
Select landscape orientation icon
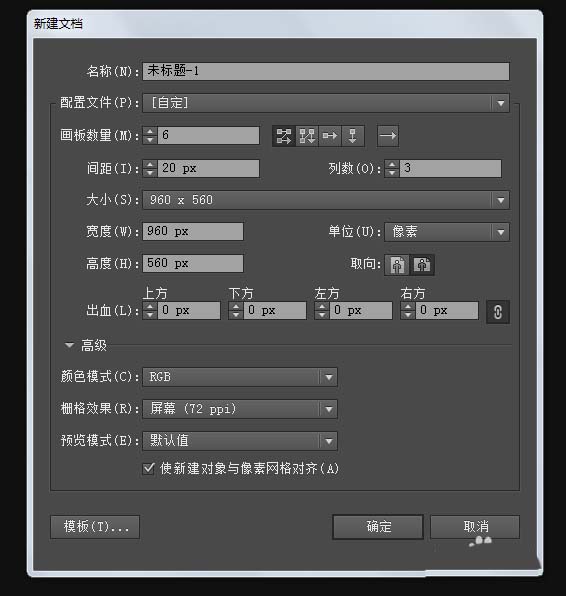click(422, 265)
